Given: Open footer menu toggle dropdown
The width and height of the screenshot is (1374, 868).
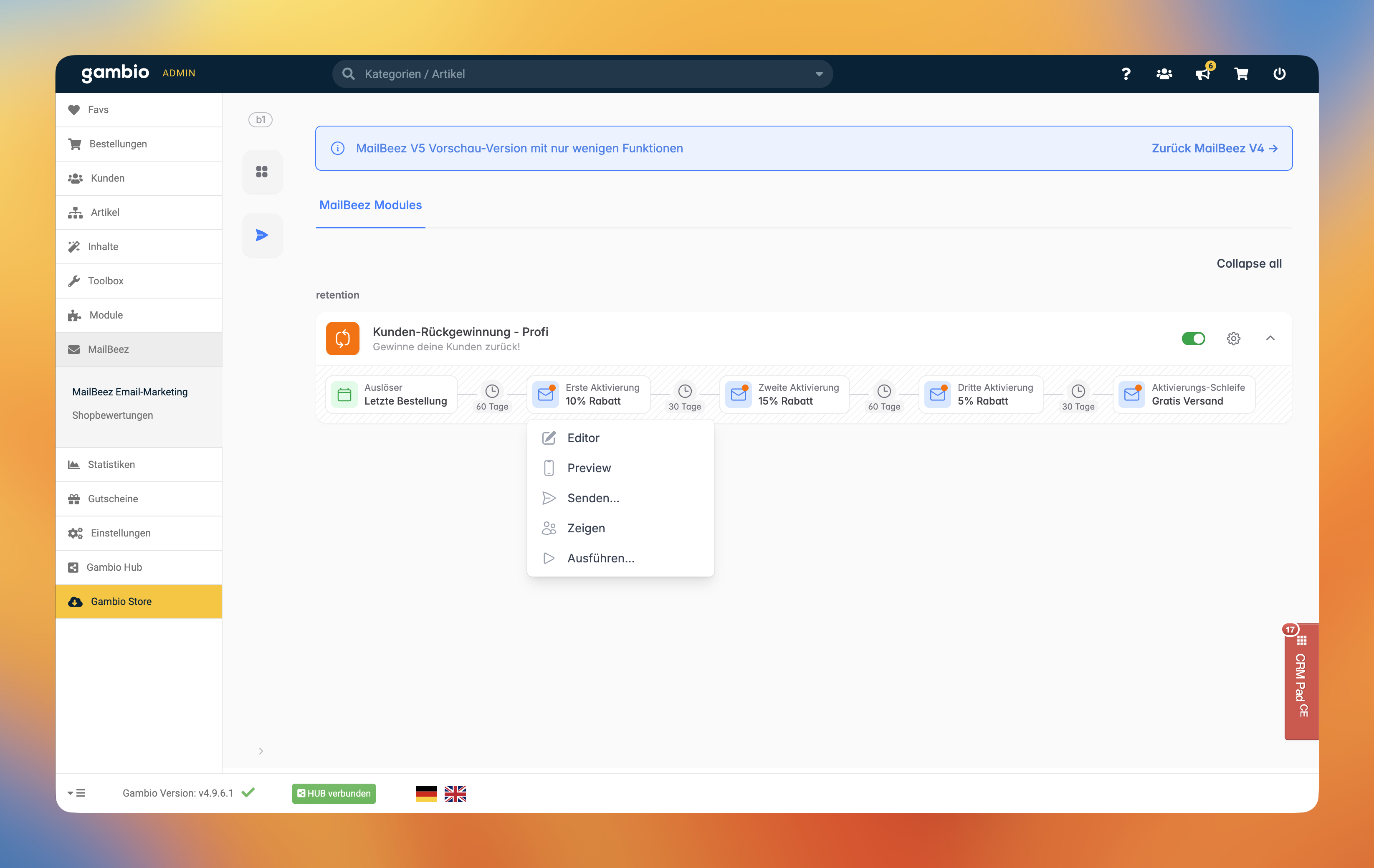Looking at the screenshot, I should [x=76, y=793].
